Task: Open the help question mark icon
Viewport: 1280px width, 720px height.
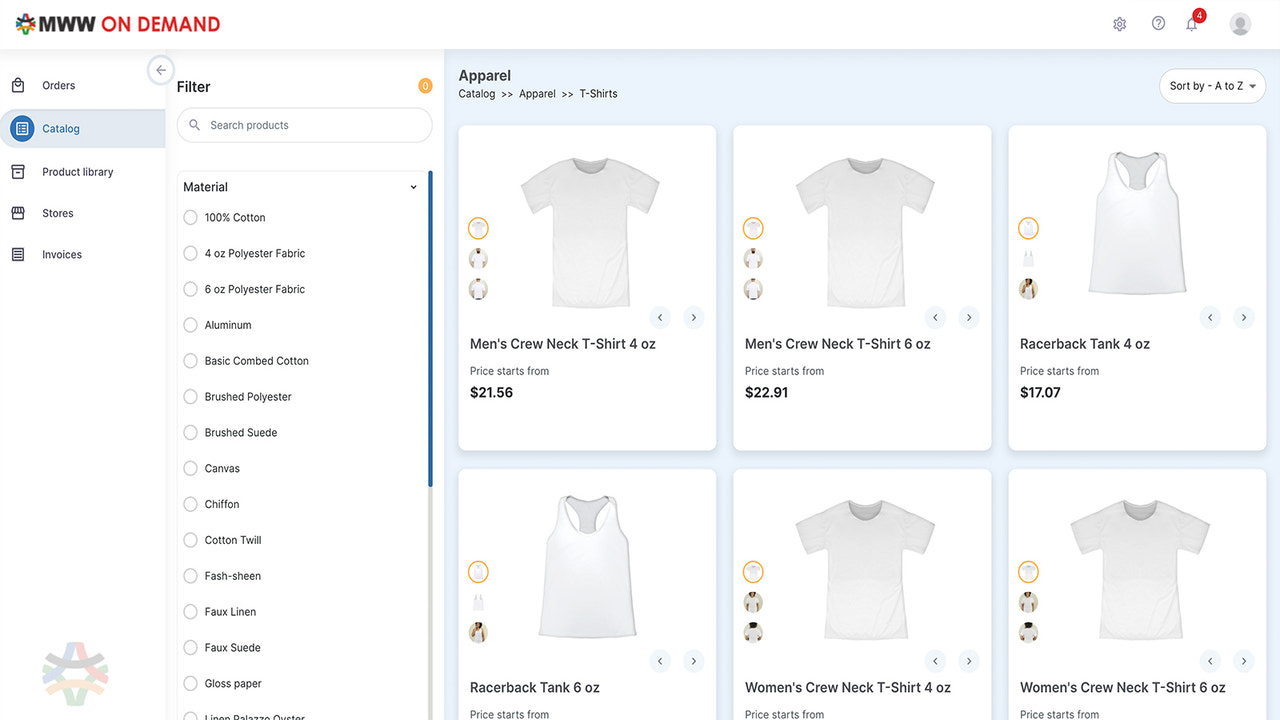Action: [x=1158, y=23]
